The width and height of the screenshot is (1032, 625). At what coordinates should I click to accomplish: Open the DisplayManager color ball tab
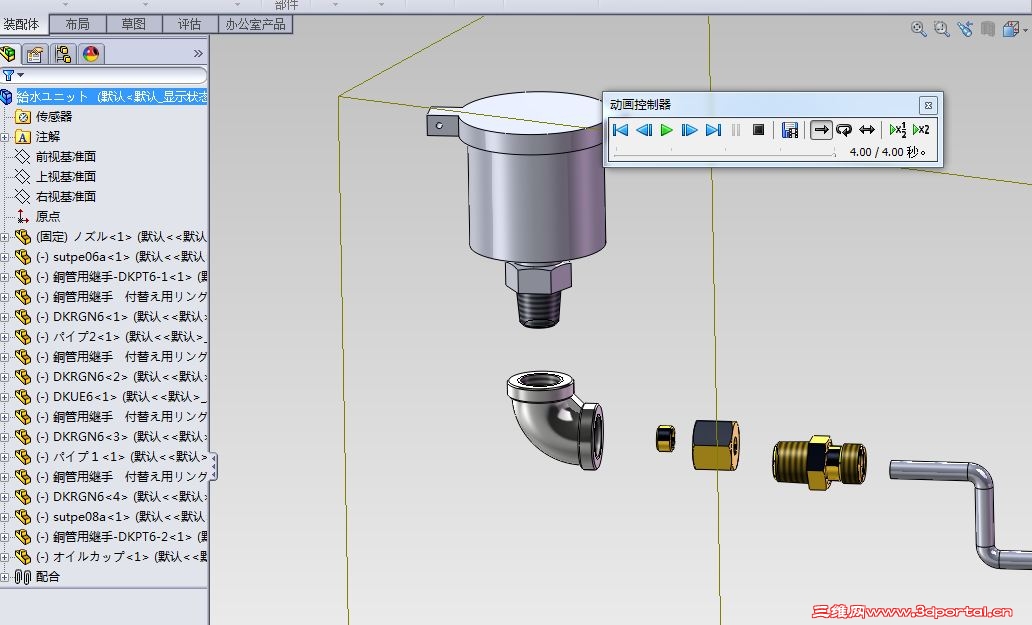[91, 54]
